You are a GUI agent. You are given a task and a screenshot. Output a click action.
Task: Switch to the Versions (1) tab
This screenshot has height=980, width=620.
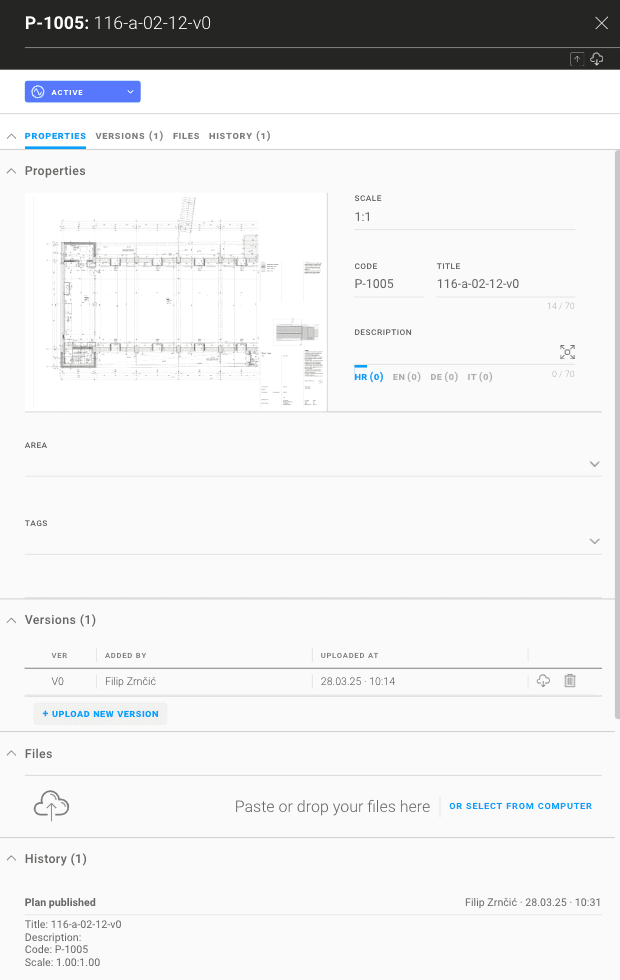coord(129,136)
